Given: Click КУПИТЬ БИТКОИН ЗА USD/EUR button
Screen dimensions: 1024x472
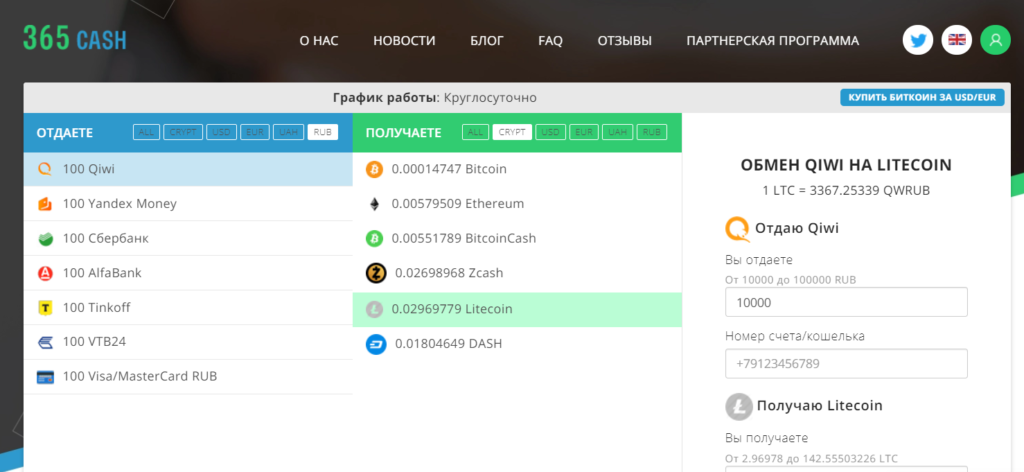Looking at the screenshot, I should (922, 97).
